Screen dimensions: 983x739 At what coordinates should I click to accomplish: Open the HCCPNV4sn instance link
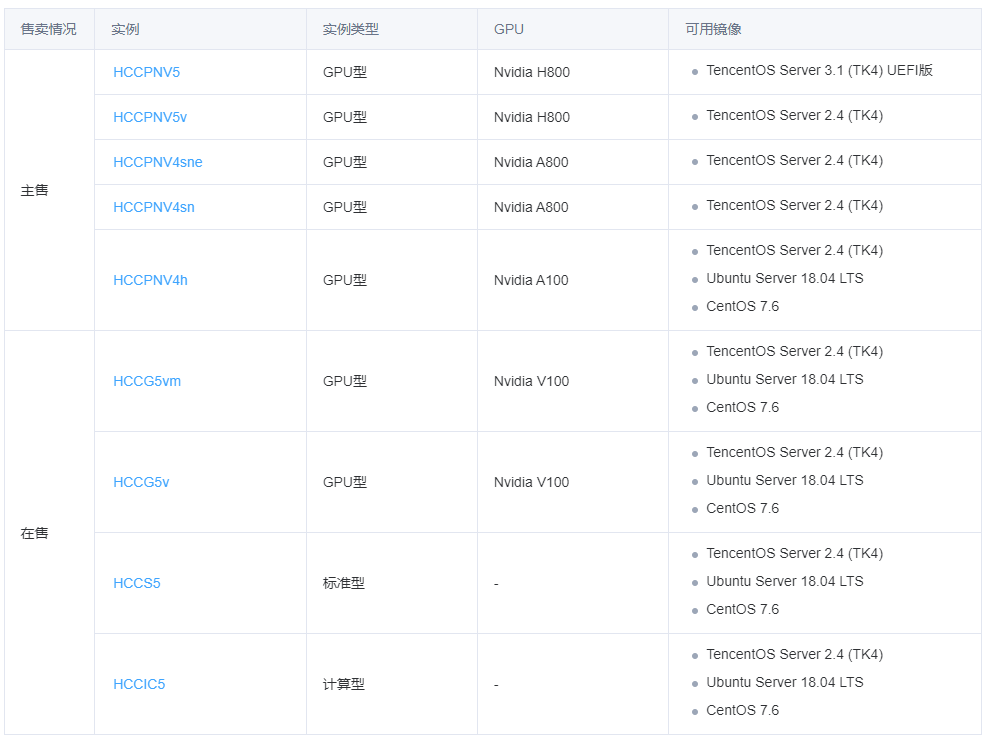coord(154,207)
